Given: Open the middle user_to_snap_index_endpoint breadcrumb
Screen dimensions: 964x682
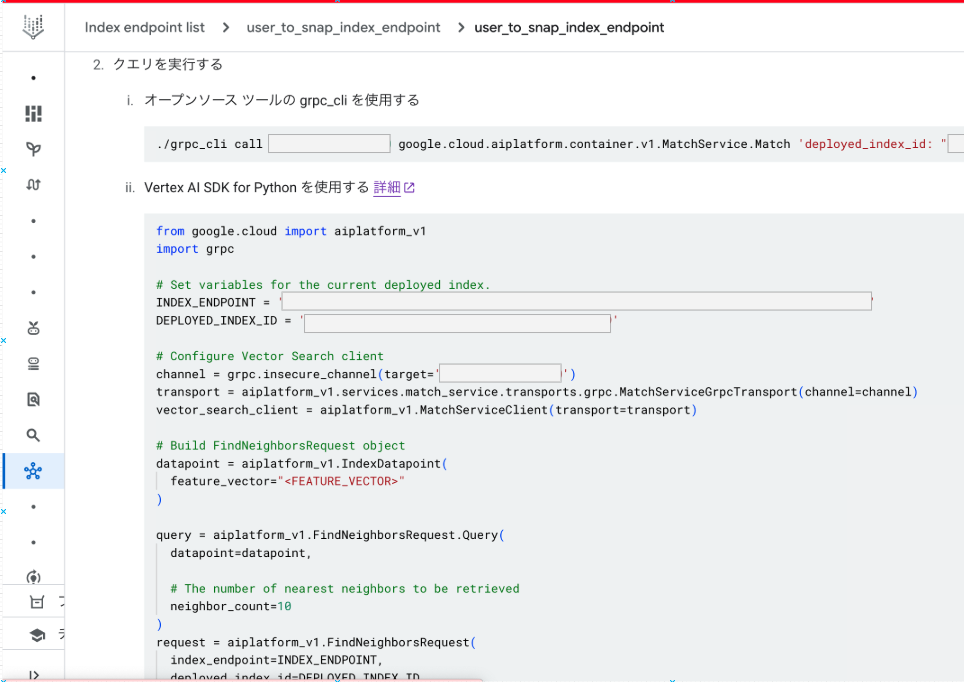Looking at the screenshot, I should (343, 28).
